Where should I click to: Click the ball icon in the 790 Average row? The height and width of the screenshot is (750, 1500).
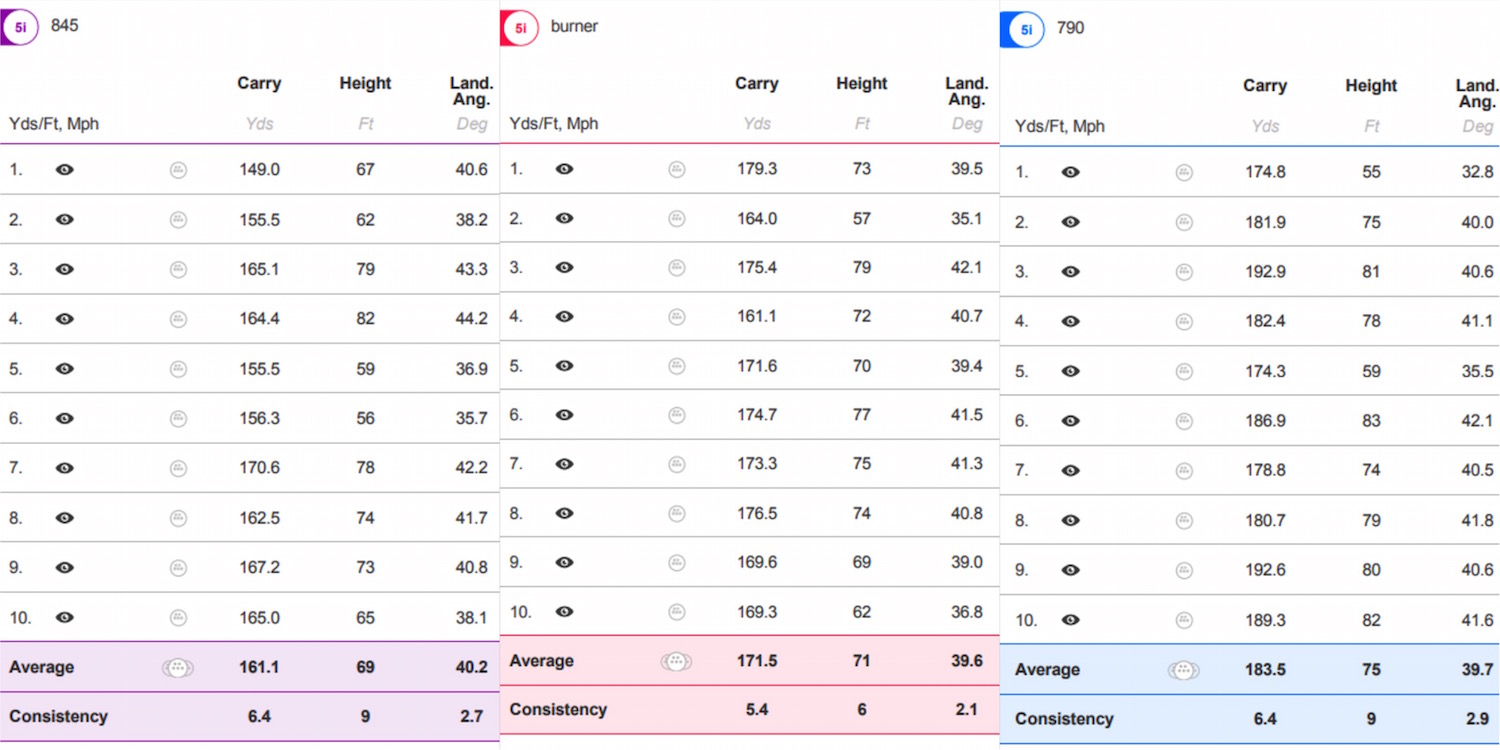tap(1184, 670)
